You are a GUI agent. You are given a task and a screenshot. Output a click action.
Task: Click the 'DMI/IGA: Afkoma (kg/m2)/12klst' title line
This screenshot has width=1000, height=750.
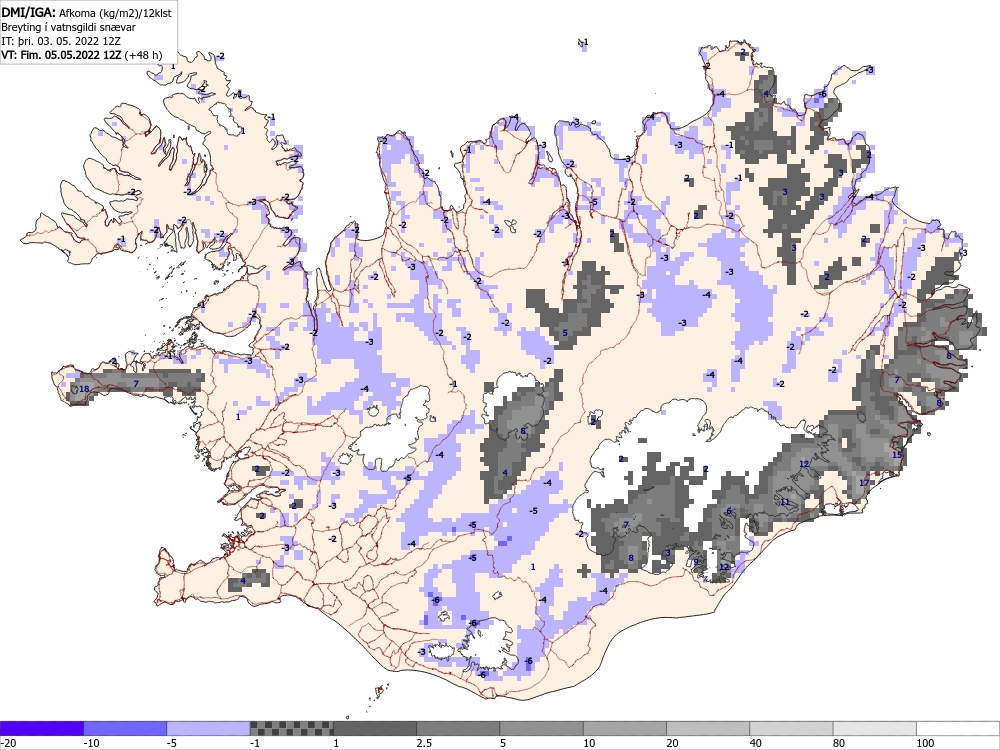tap(86, 12)
